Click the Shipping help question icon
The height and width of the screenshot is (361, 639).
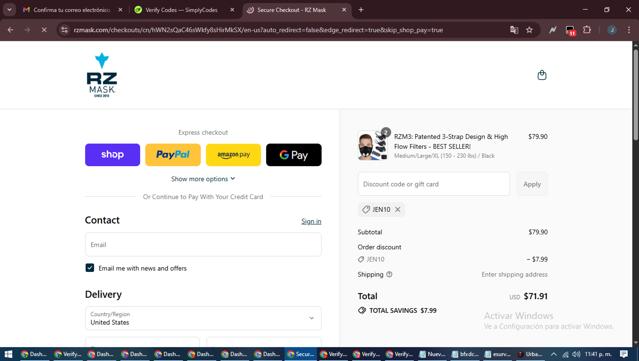coord(389,274)
